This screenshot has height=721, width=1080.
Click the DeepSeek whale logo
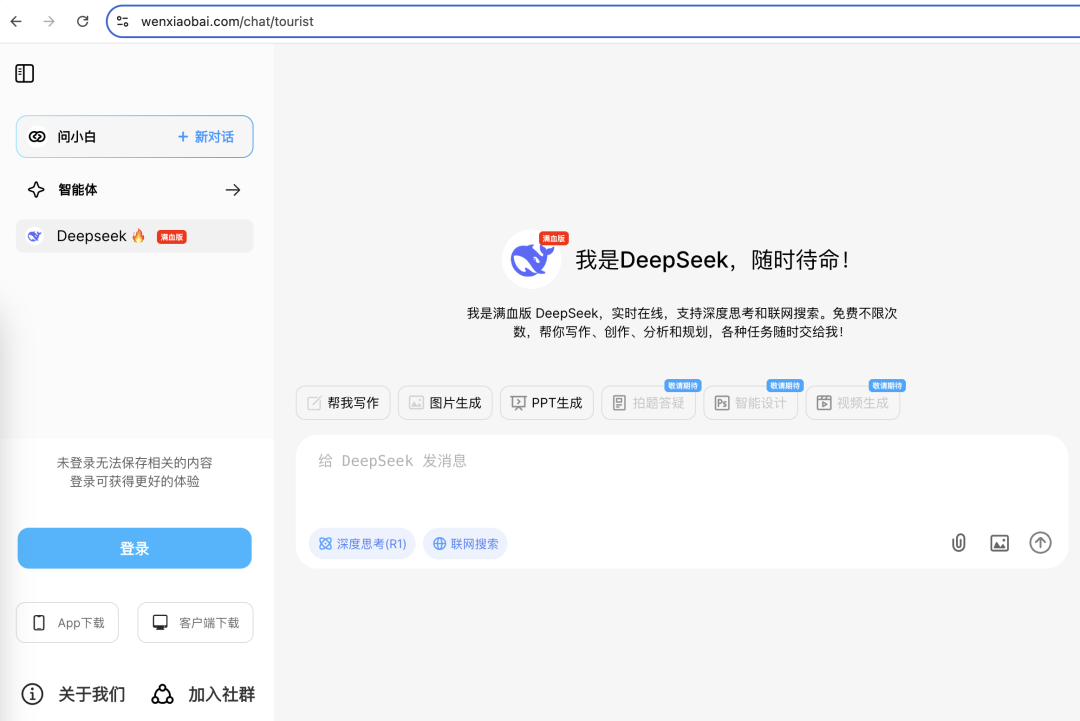coord(531,260)
